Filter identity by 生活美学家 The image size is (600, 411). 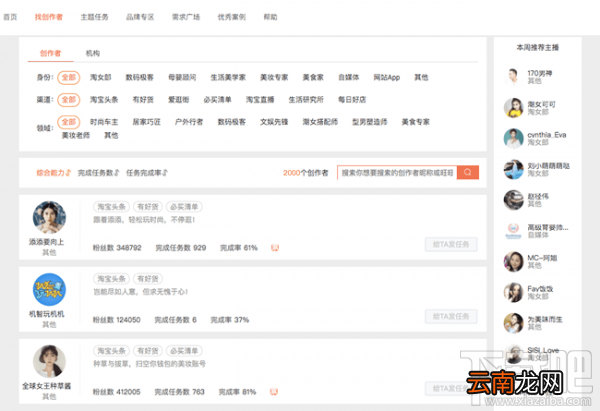click(228, 77)
